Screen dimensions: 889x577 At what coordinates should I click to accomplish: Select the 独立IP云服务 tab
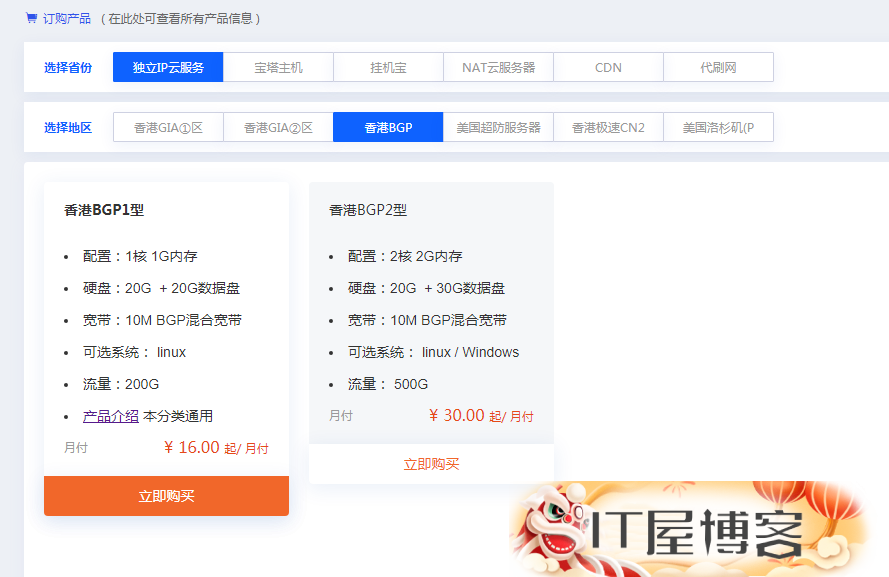(x=168, y=67)
